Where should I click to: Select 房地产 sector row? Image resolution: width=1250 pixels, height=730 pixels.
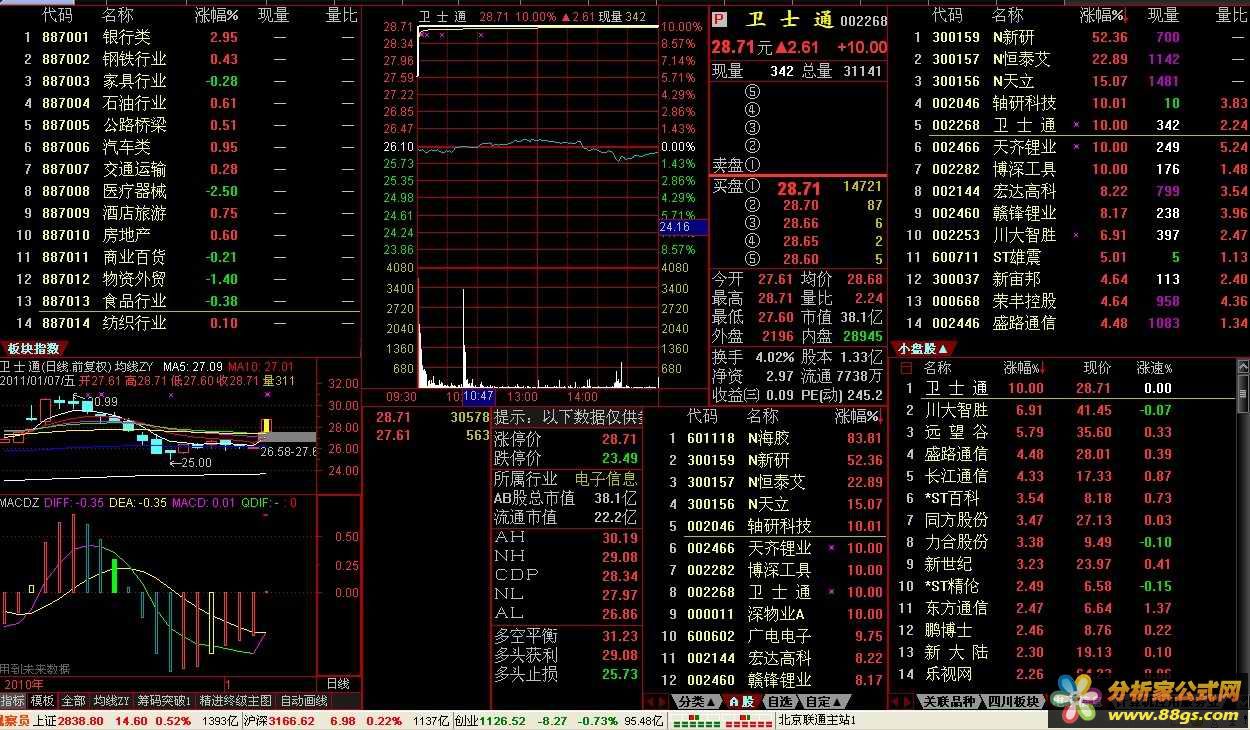(x=180, y=235)
